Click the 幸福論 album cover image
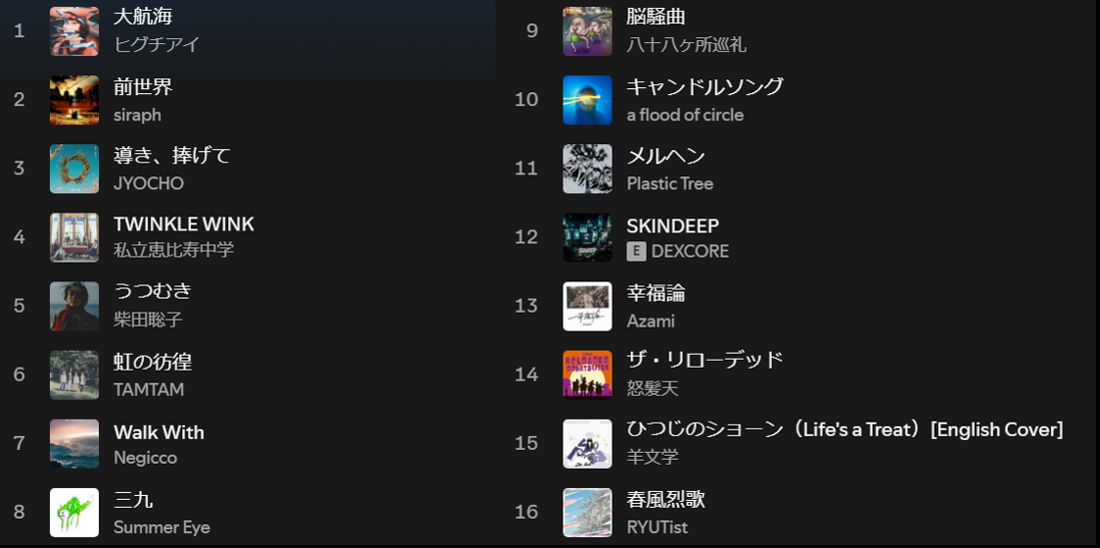Viewport: 1100px width, 548px height. [x=587, y=306]
